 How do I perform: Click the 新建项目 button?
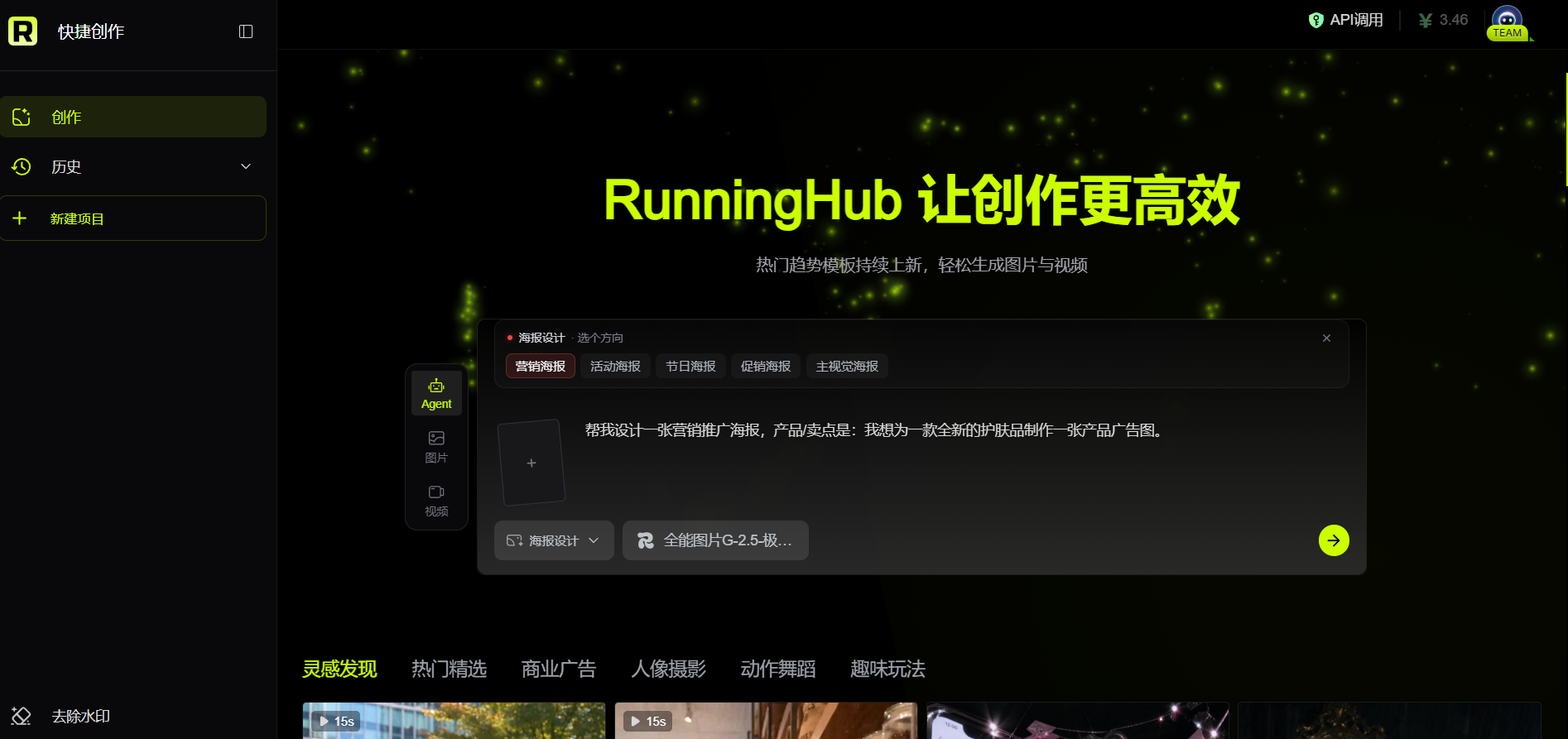[x=133, y=218]
